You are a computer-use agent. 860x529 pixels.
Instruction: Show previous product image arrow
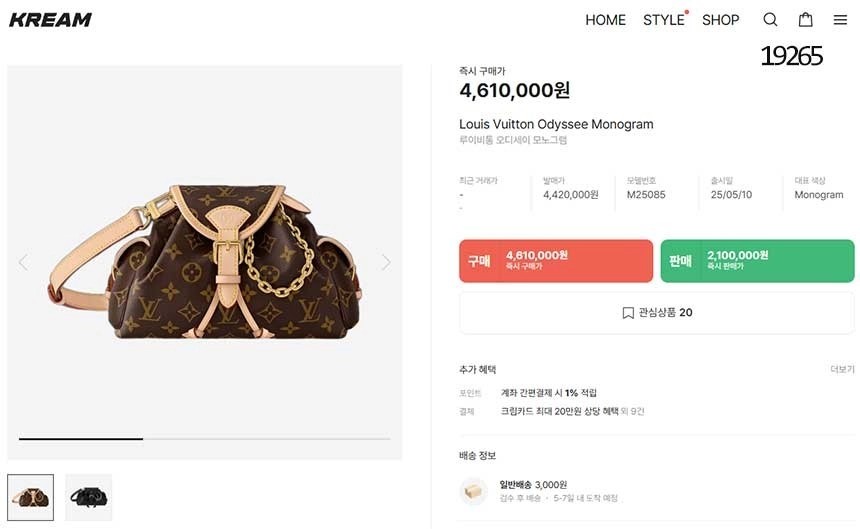tap(23, 262)
